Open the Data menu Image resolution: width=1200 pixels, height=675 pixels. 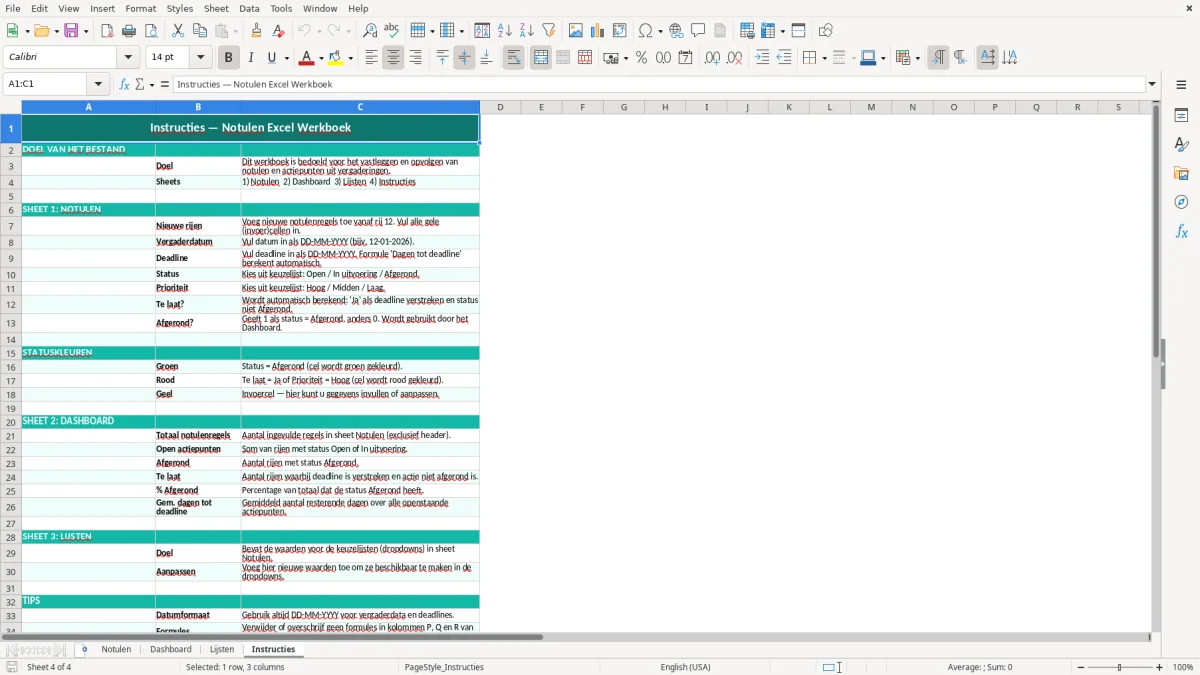pyautogui.click(x=249, y=8)
